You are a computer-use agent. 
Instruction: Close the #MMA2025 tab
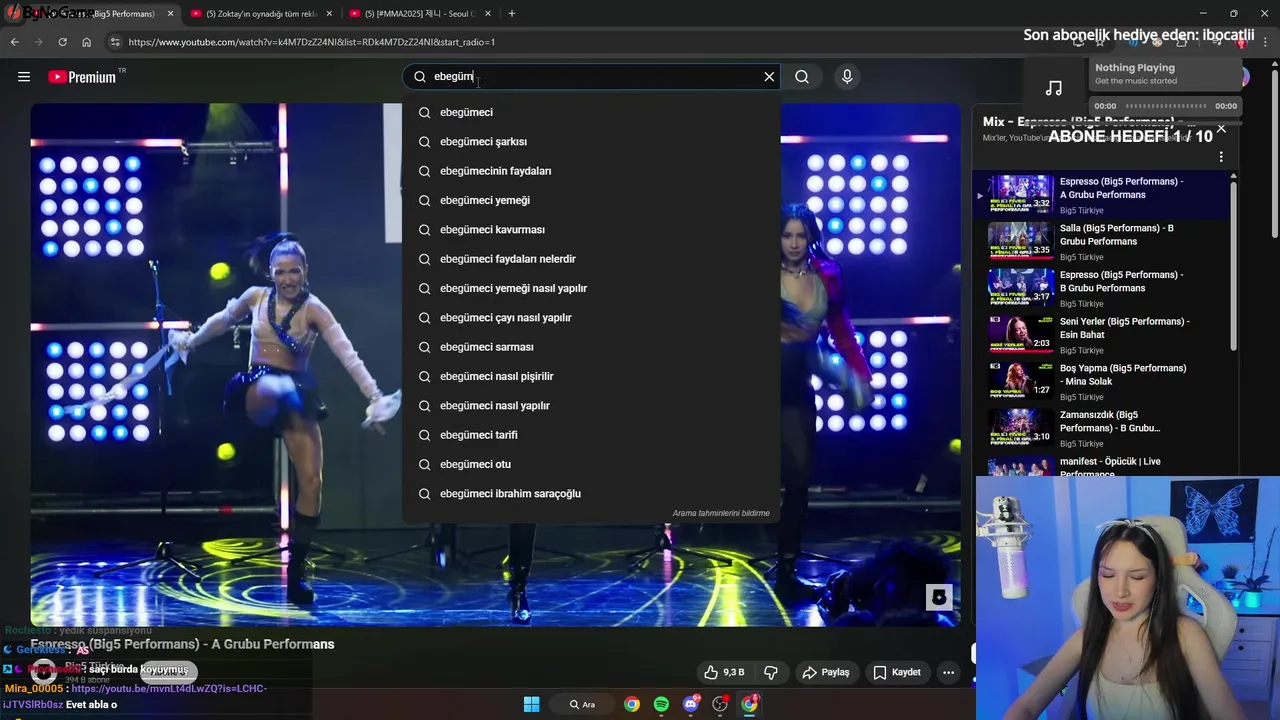click(x=489, y=14)
